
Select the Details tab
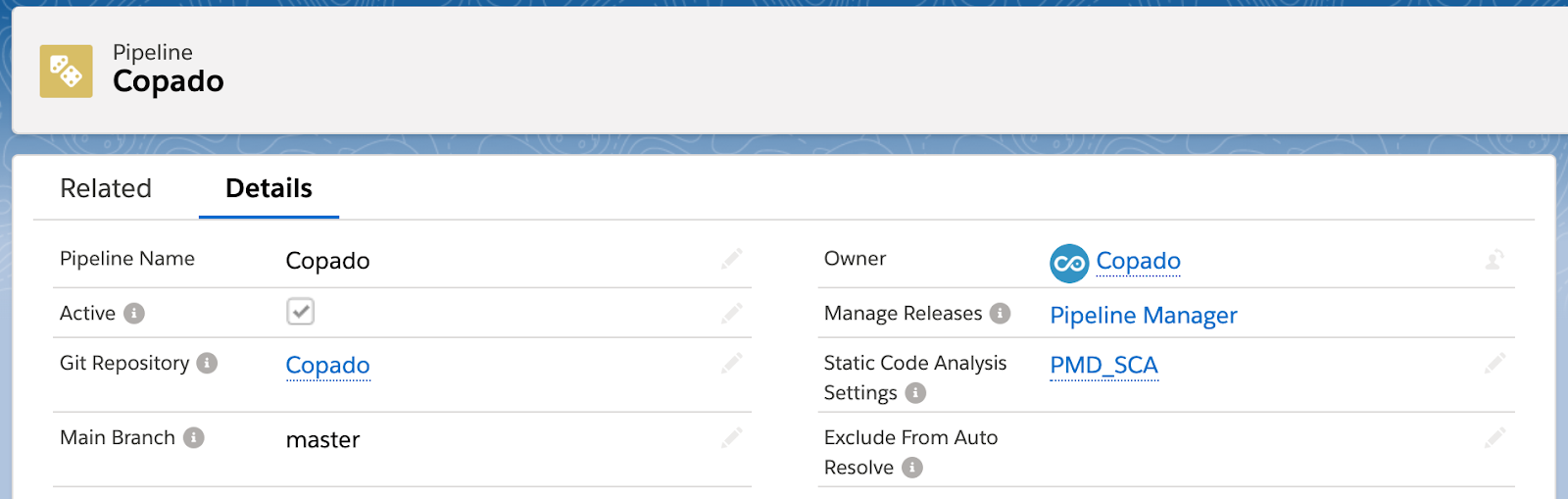point(269,188)
